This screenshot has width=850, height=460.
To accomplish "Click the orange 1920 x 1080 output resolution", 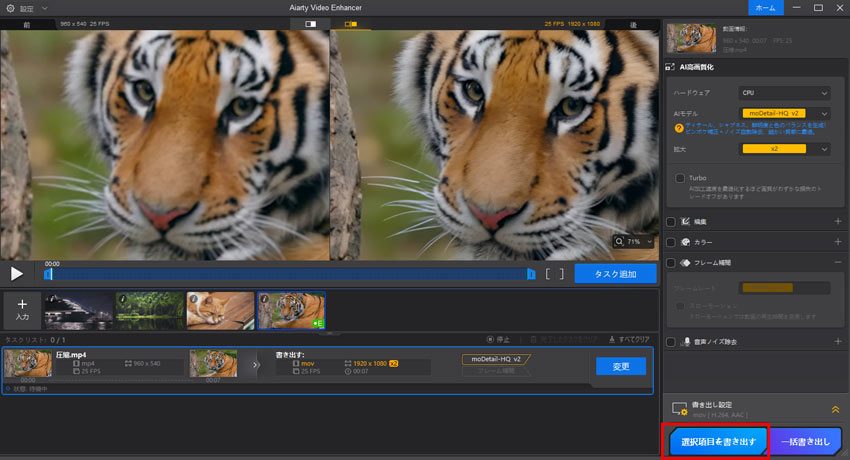I will [x=370, y=364].
